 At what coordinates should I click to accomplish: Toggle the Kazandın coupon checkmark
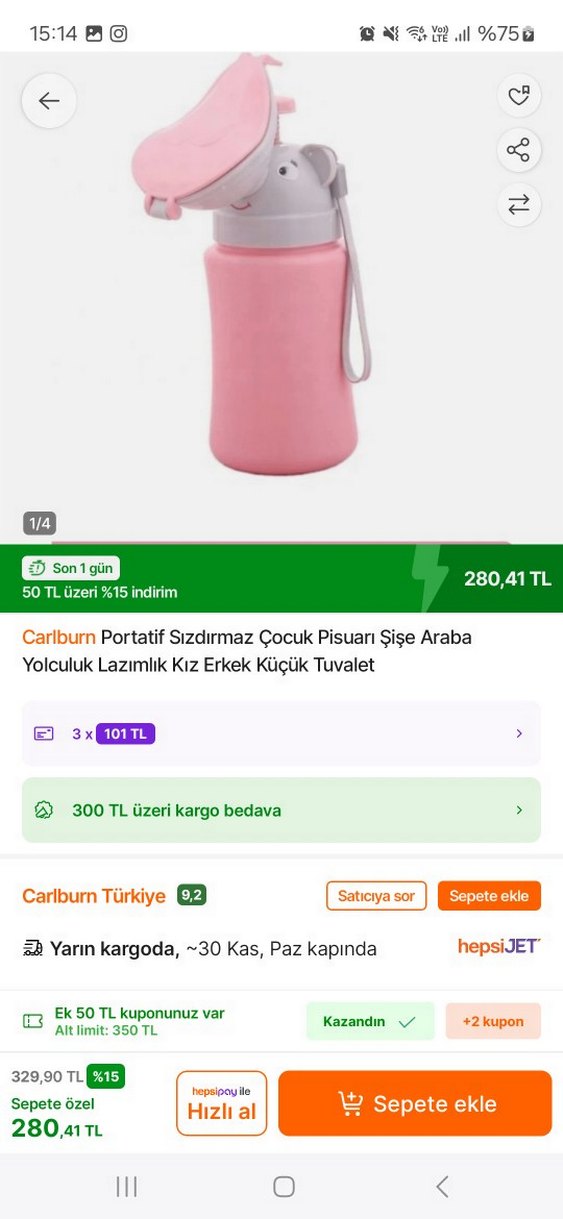[x=406, y=1022]
